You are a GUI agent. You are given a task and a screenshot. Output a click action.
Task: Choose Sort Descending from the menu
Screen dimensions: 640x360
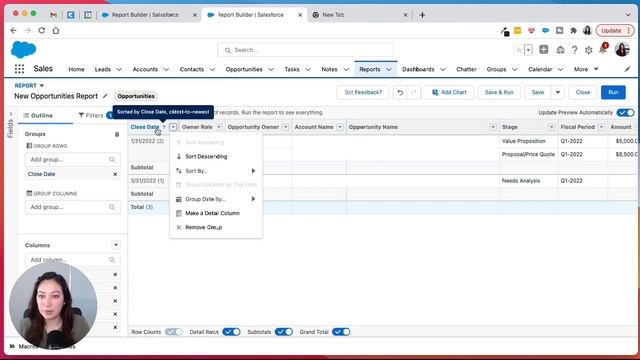pyautogui.click(x=216, y=156)
